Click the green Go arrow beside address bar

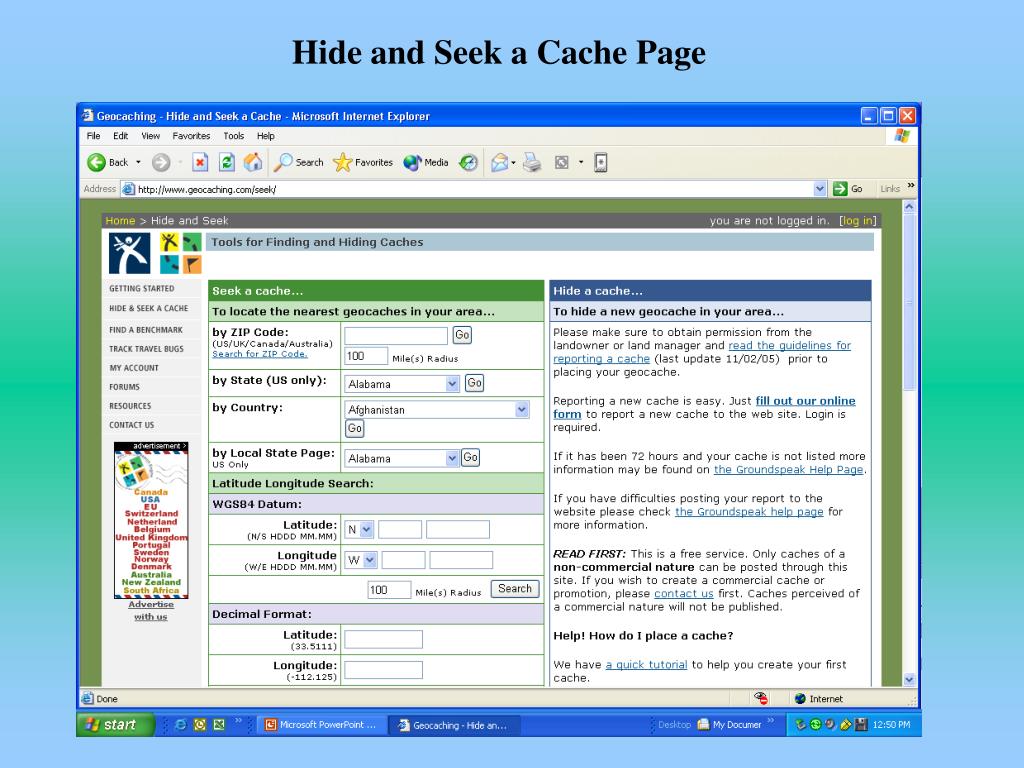(x=840, y=189)
